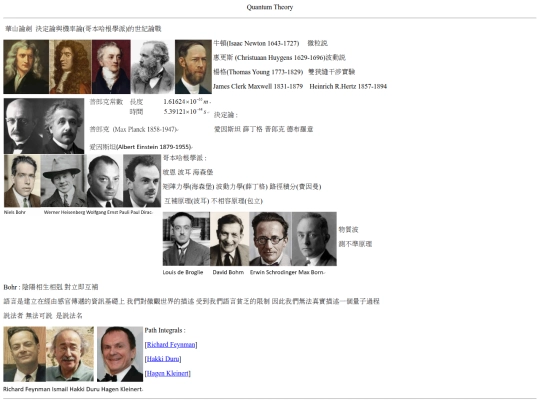540x405 pixels.
Task: Click the Niels Bohr photo
Action: 22,181
